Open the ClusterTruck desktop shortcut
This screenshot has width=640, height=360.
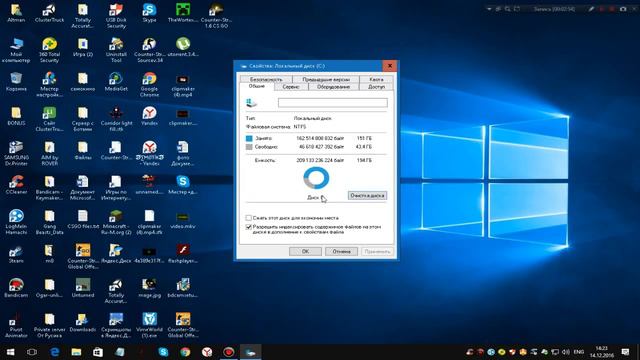pos(49,13)
